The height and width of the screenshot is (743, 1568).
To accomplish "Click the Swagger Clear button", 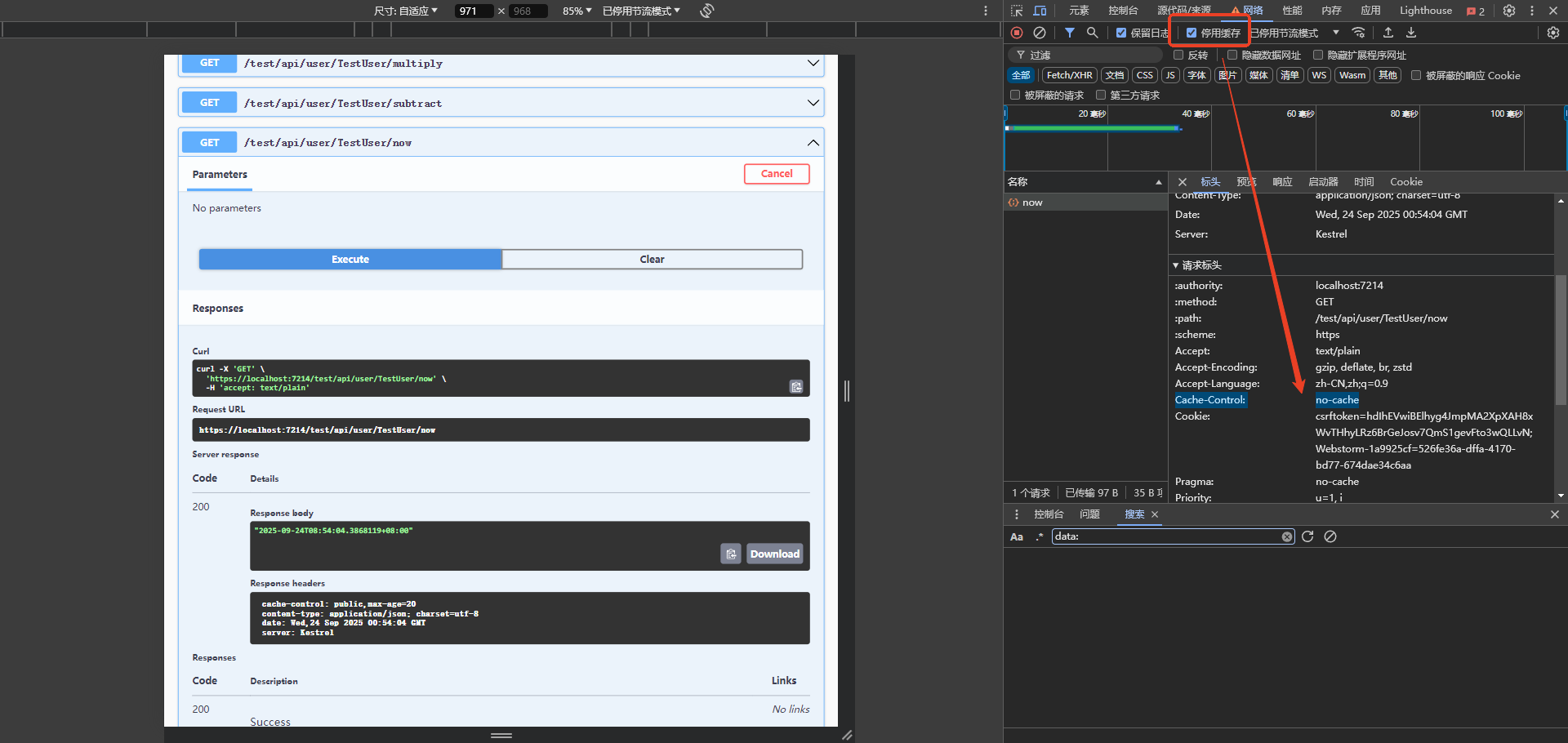I will (x=652, y=259).
